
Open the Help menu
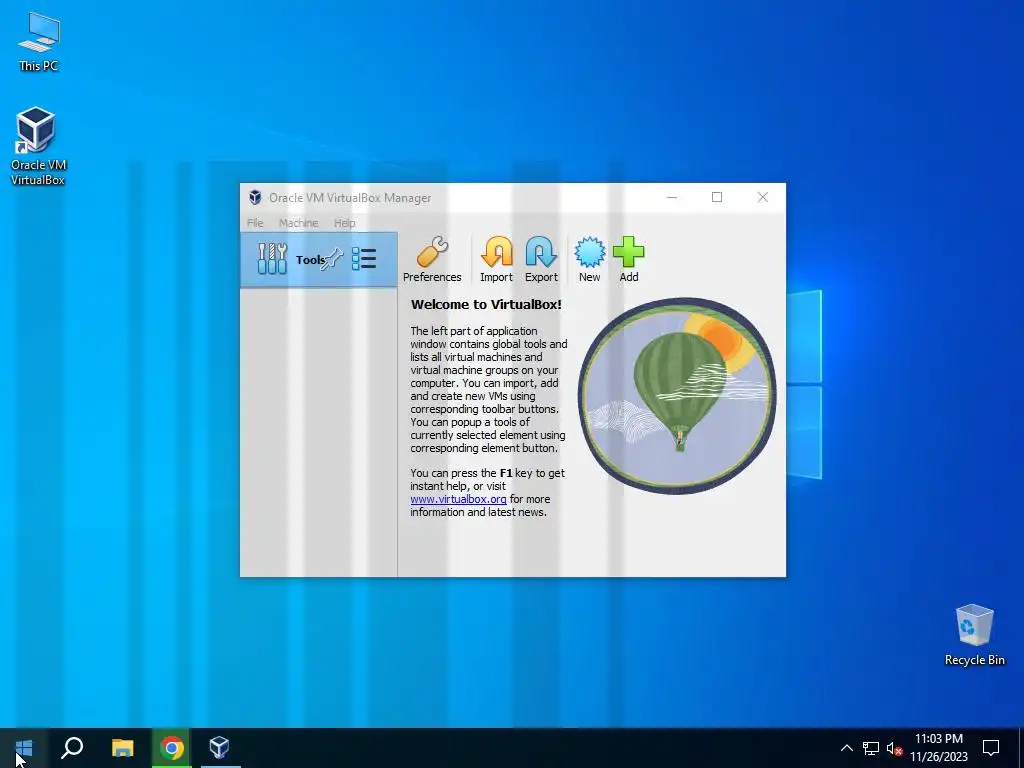[x=345, y=223]
